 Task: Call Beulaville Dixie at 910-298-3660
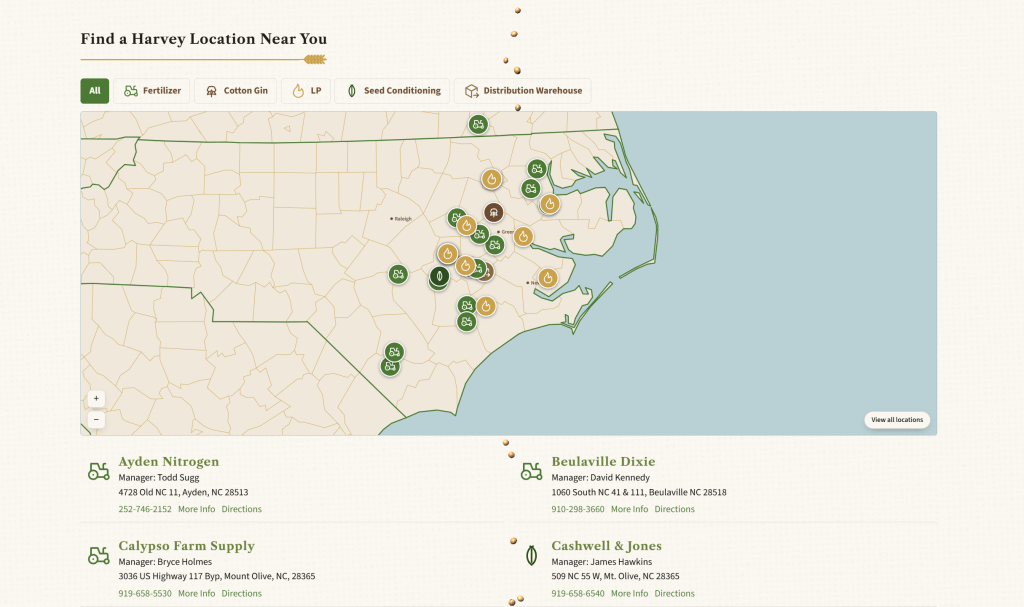(x=578, y=509)
